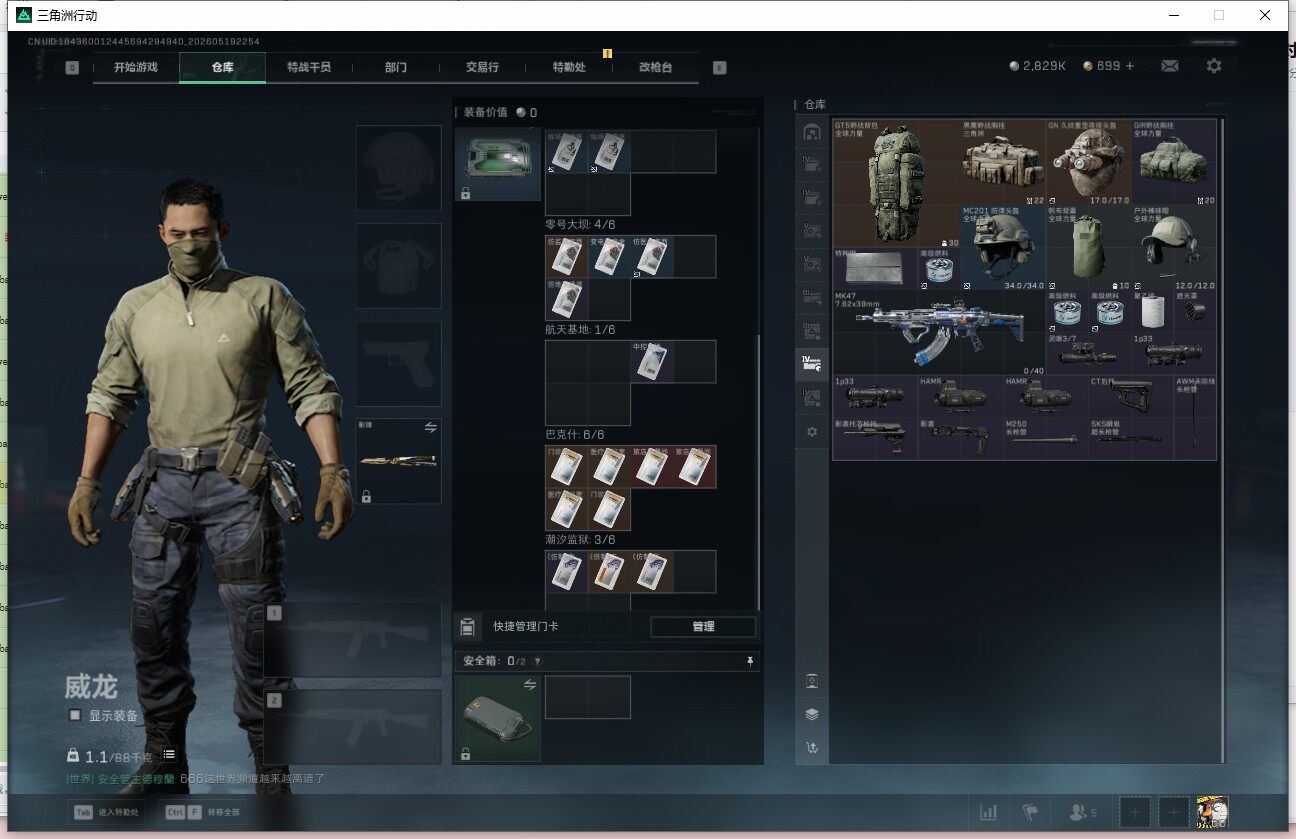
Task: Click the 进入特勤处 Tab shortcut button
Action: [x=105, y=813]
